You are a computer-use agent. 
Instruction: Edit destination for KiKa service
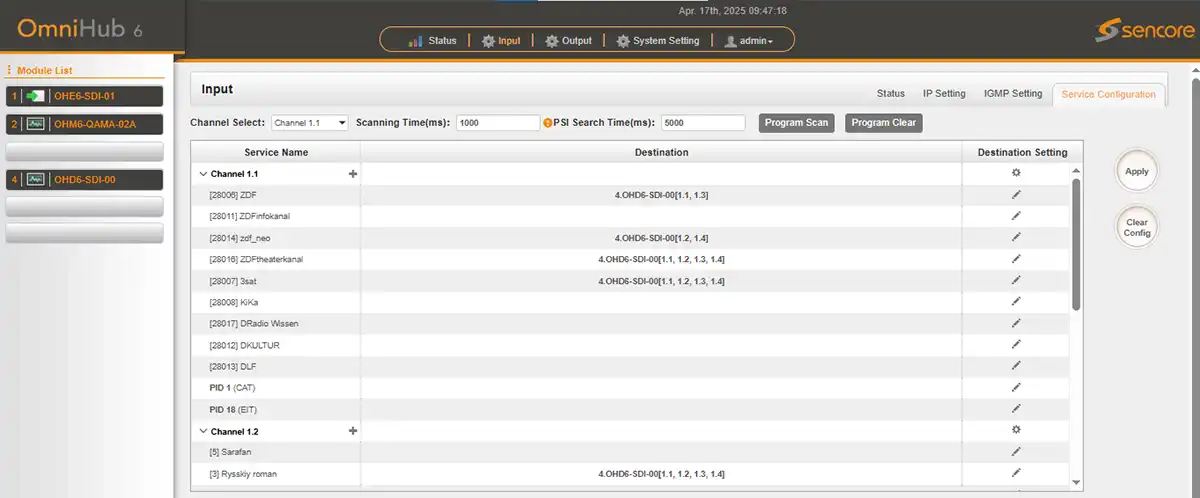click(1016, 302)
